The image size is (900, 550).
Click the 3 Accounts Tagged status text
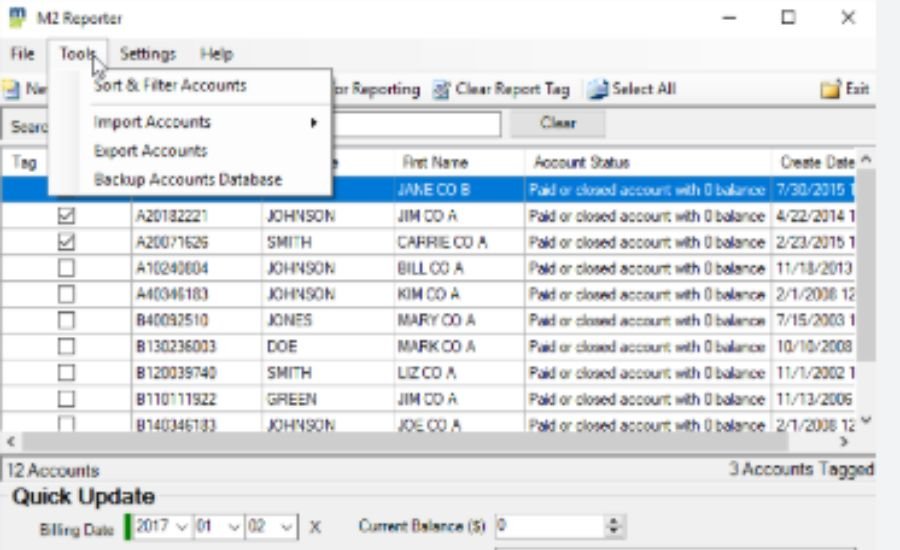tap(801, 470)
